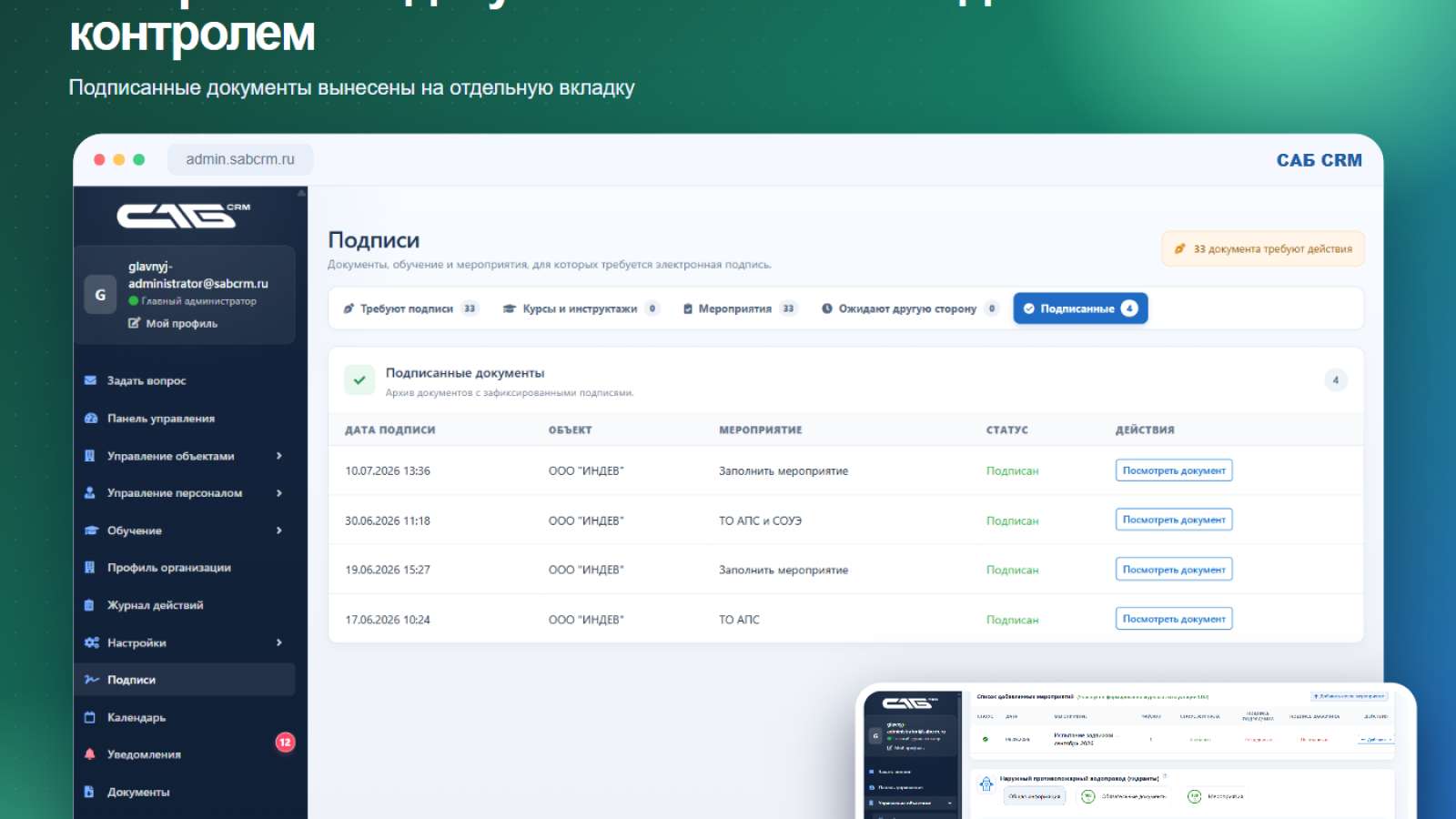The height and width of the screenshot is (819, 1456).
Task: Open the Ожидают другую сторону tab
Action: (909, 308)
